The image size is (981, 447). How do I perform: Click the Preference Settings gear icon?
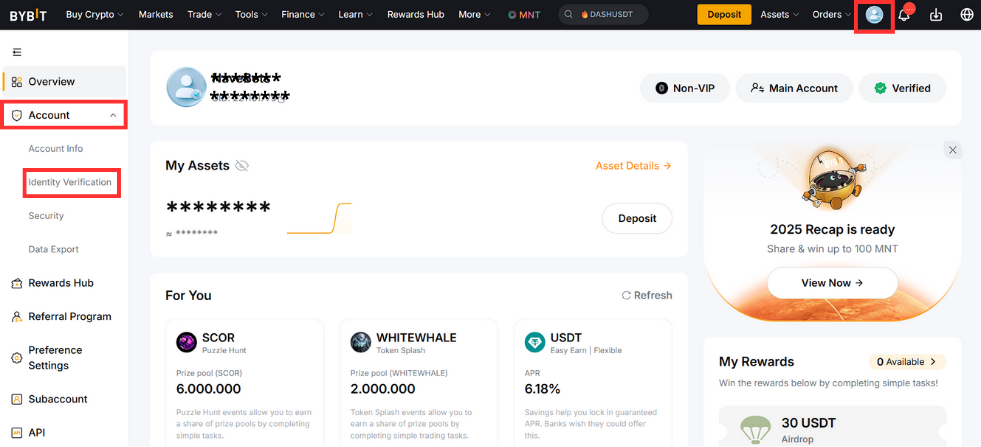tap(17, 358)
